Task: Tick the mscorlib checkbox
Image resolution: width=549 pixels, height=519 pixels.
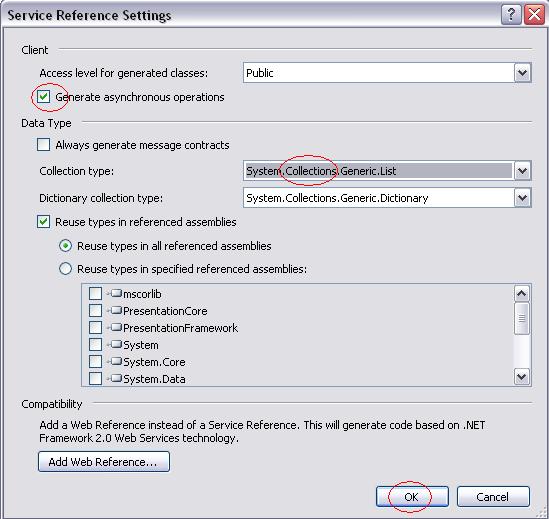Action: click(x=95, y=293)
